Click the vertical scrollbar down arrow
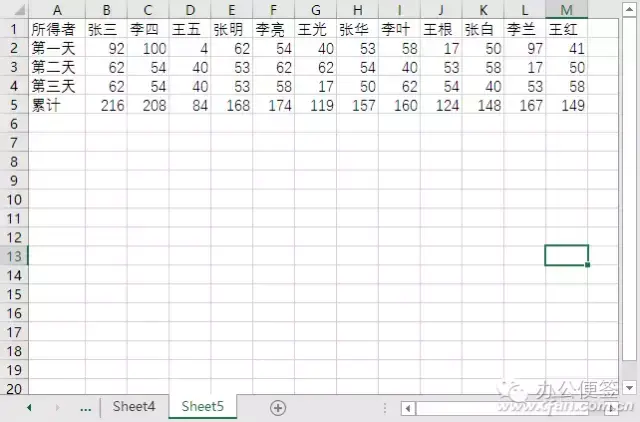 629,387
